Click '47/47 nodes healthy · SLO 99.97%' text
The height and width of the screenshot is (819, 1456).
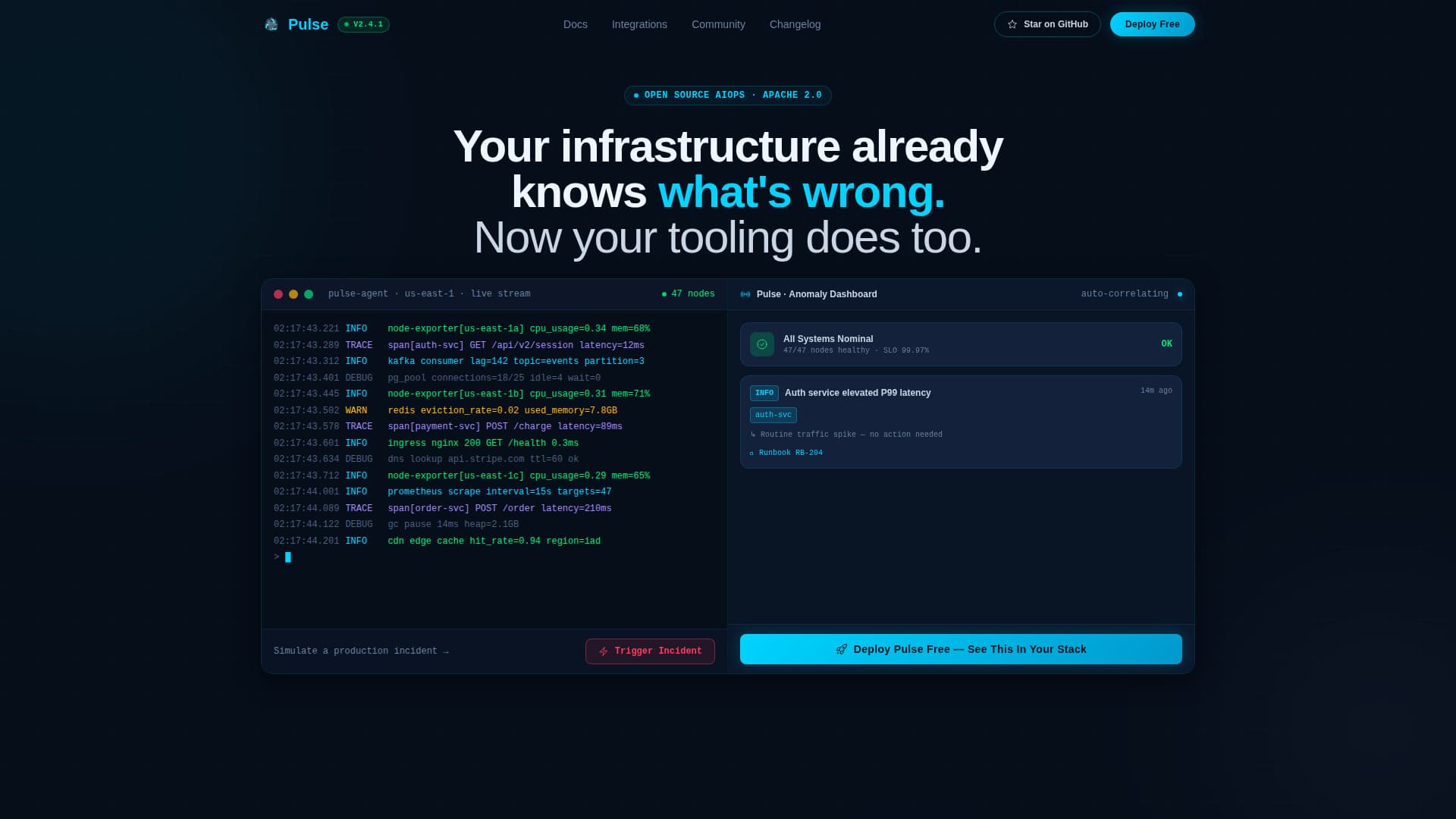(855, 351)
